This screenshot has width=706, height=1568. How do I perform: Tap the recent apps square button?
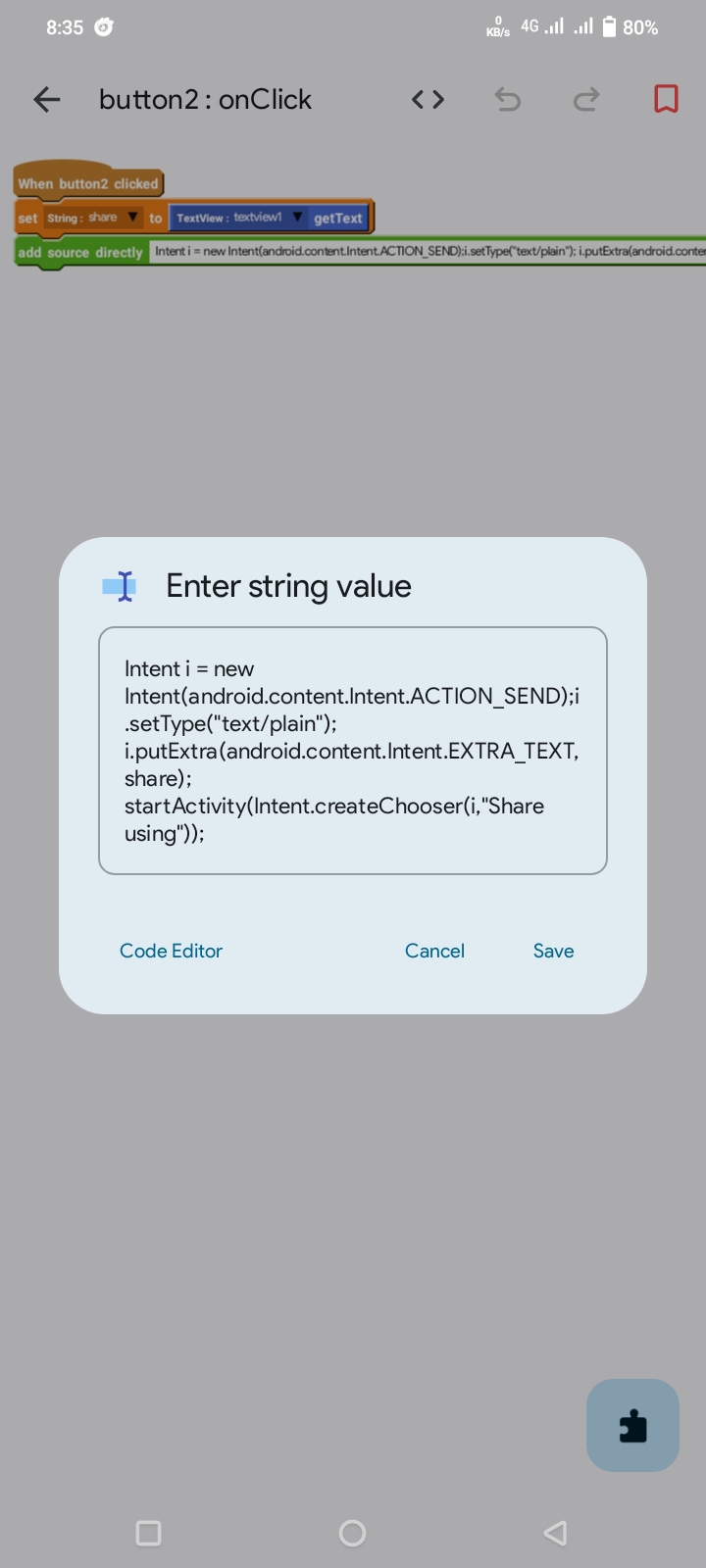(148, 1533)
